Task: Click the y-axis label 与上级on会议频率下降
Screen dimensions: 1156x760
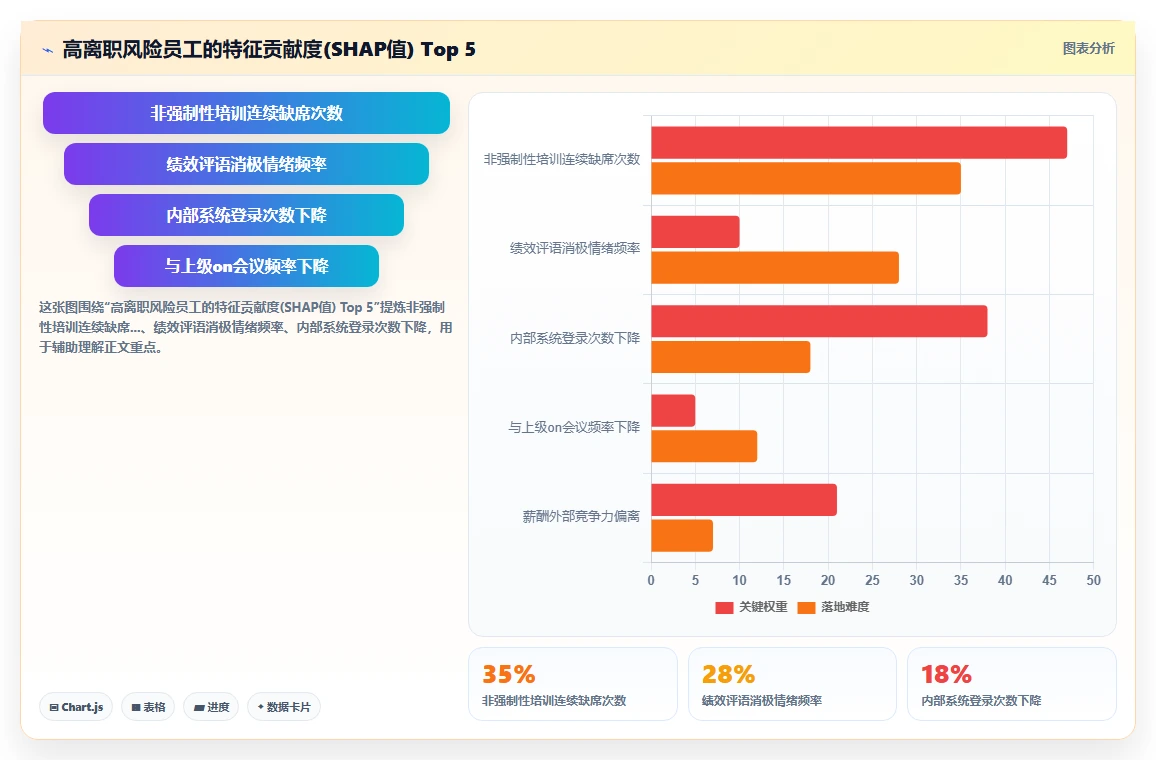Action: tap(574, 428)
